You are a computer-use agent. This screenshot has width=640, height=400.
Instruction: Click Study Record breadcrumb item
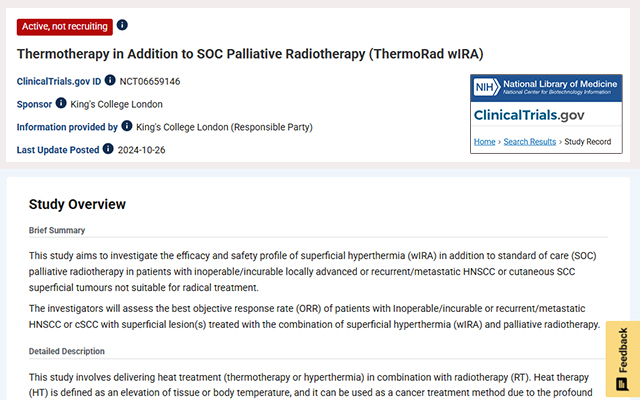(x=588, y=142)
